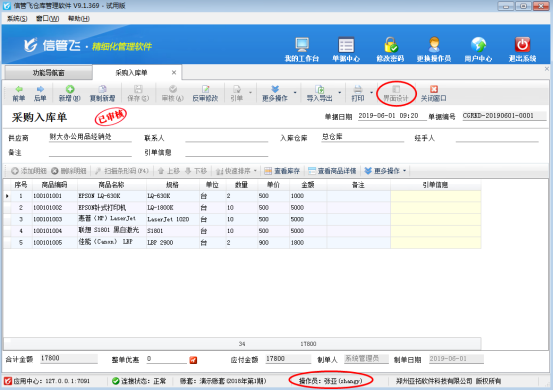Click 查看库存 button in detail toolbar
The image size is (553, 391).
click(x=282, y=171)
